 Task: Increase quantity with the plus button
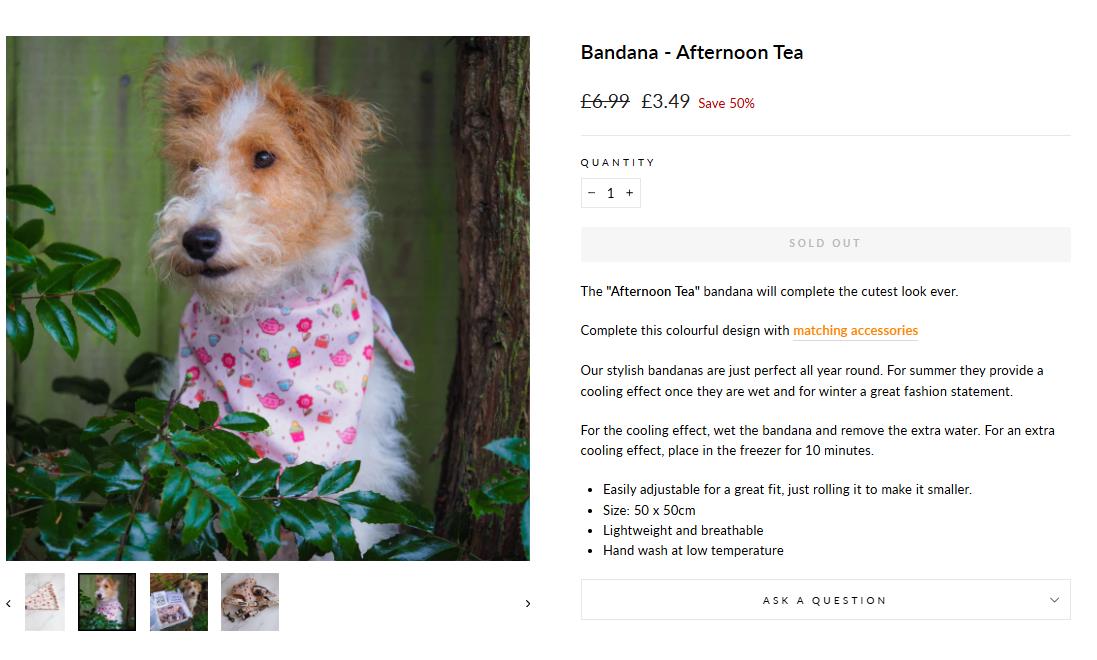pyautogui.click(x=629, y=193)
